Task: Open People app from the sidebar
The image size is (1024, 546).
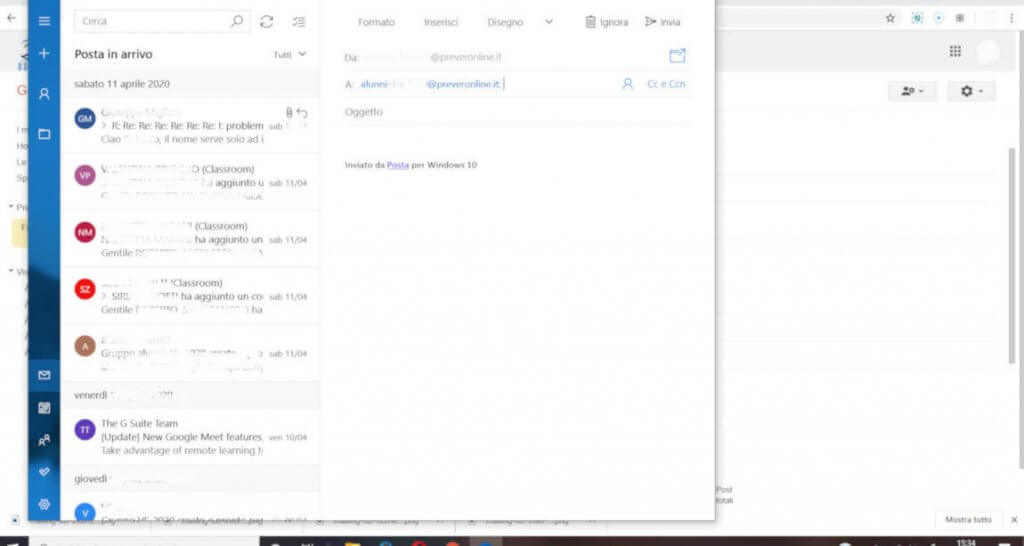Action: point(44,439)
